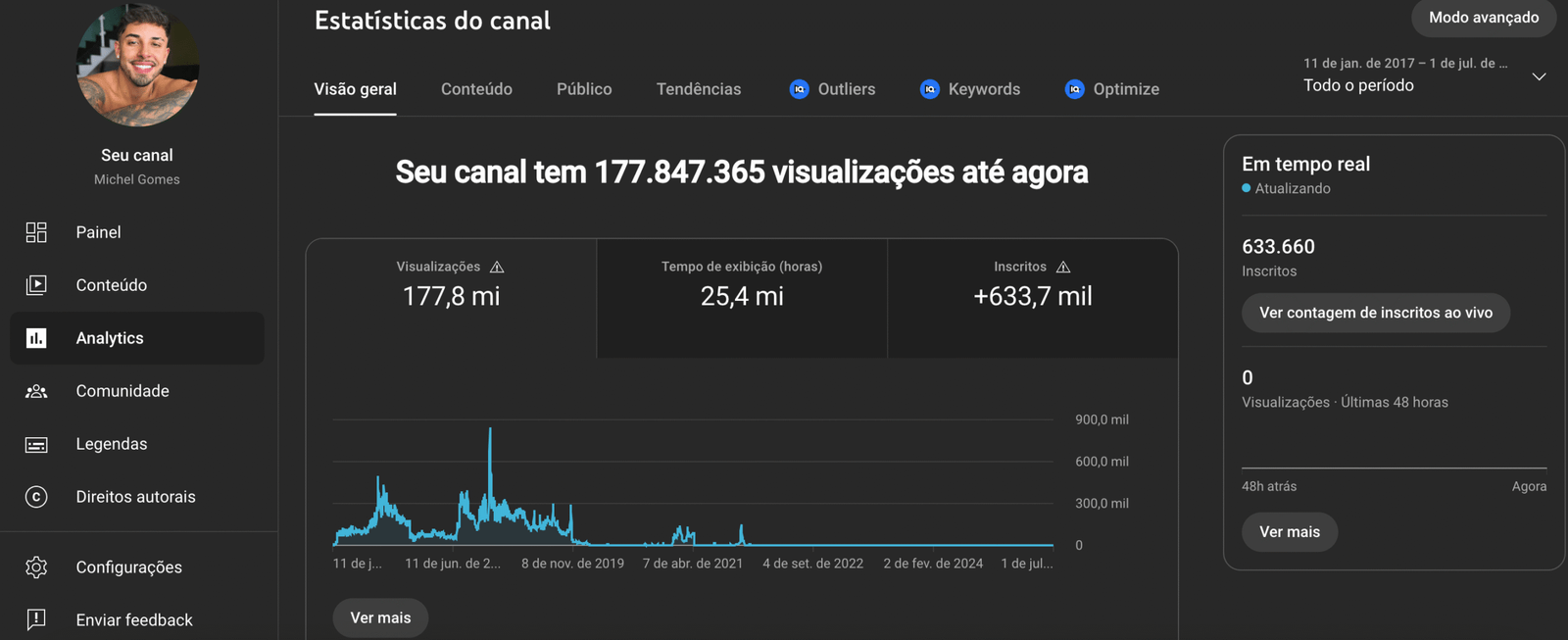Click the blue badge icon beside Keywords
This screenshot has height=640, width=1568.
pos(930,89)
